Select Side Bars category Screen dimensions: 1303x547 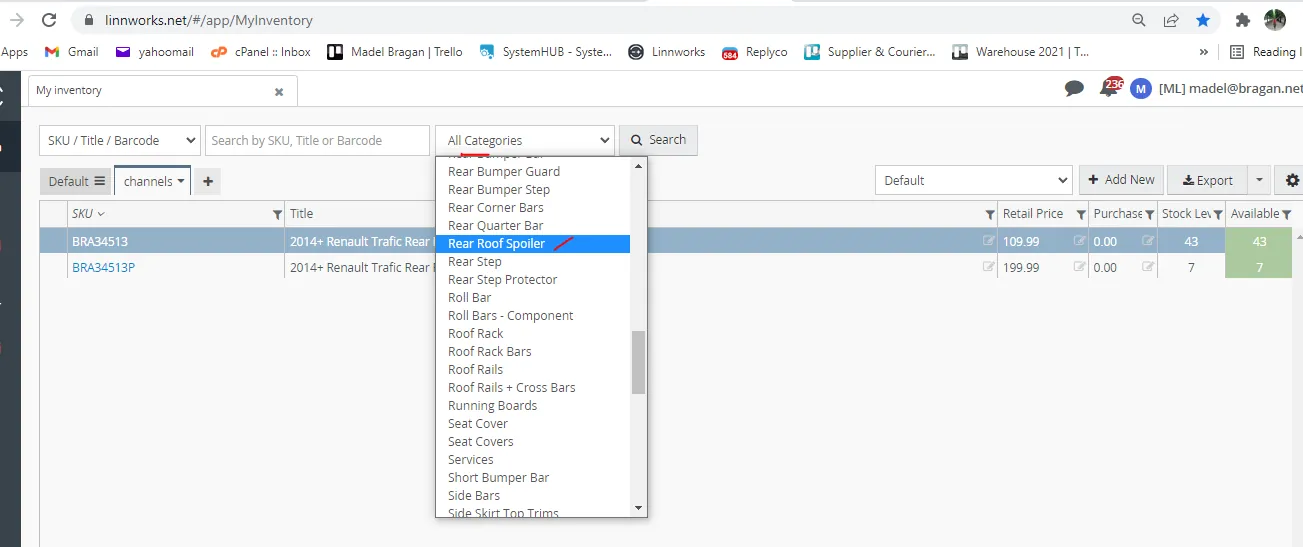[x=474, y=495]
